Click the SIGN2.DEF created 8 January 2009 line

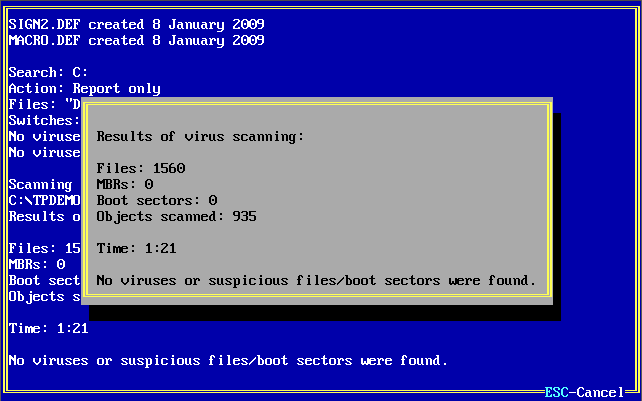click(136, 24)
